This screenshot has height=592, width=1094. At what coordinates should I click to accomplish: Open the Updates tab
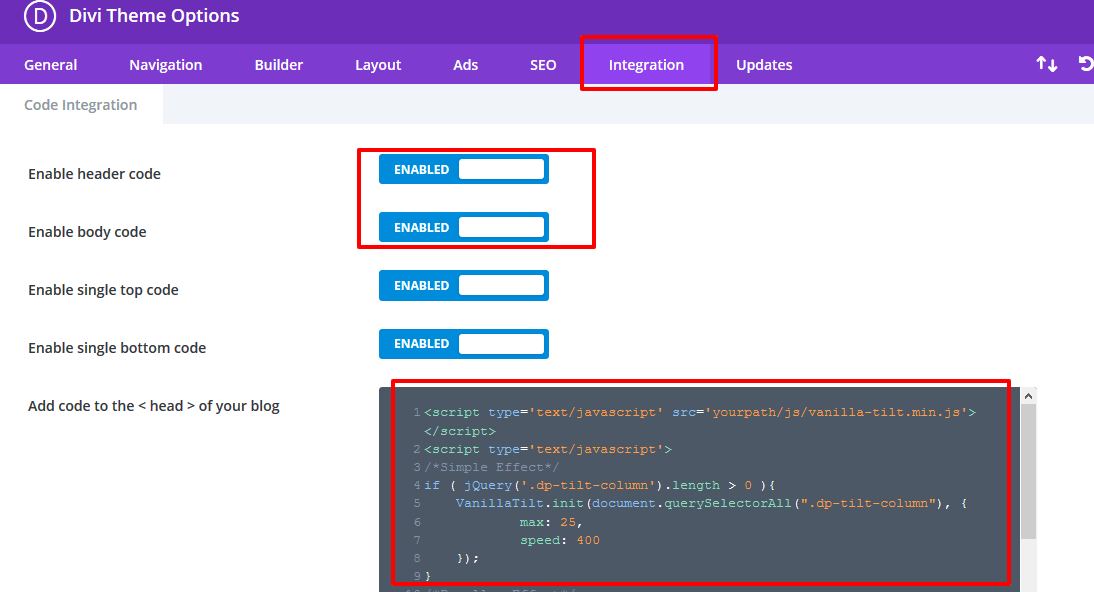(x=764, y=65)
